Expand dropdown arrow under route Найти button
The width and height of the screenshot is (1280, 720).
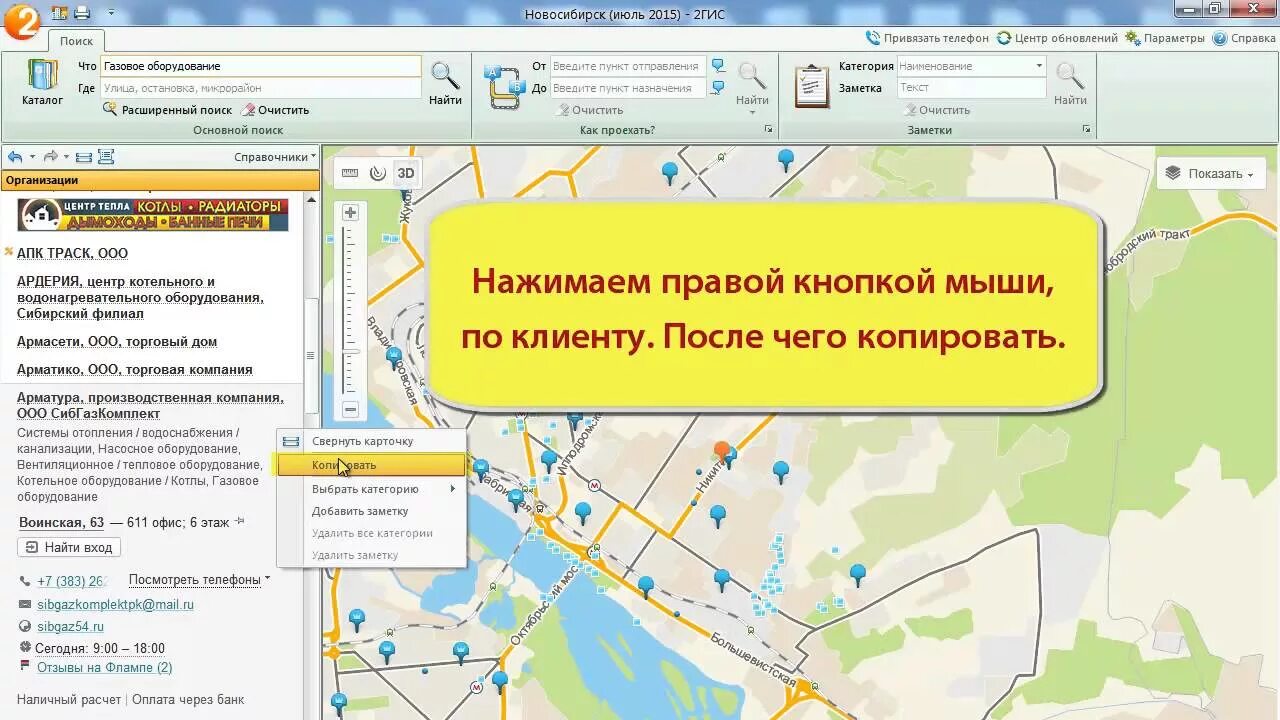(752, 112)
